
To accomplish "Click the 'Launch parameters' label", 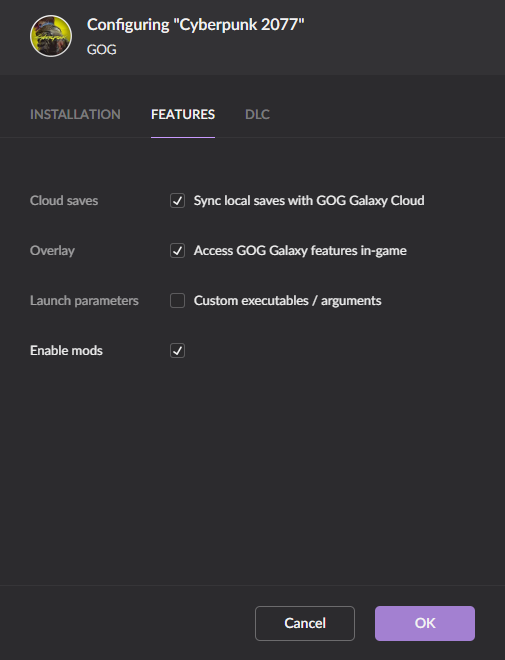I will pos(84,301).
